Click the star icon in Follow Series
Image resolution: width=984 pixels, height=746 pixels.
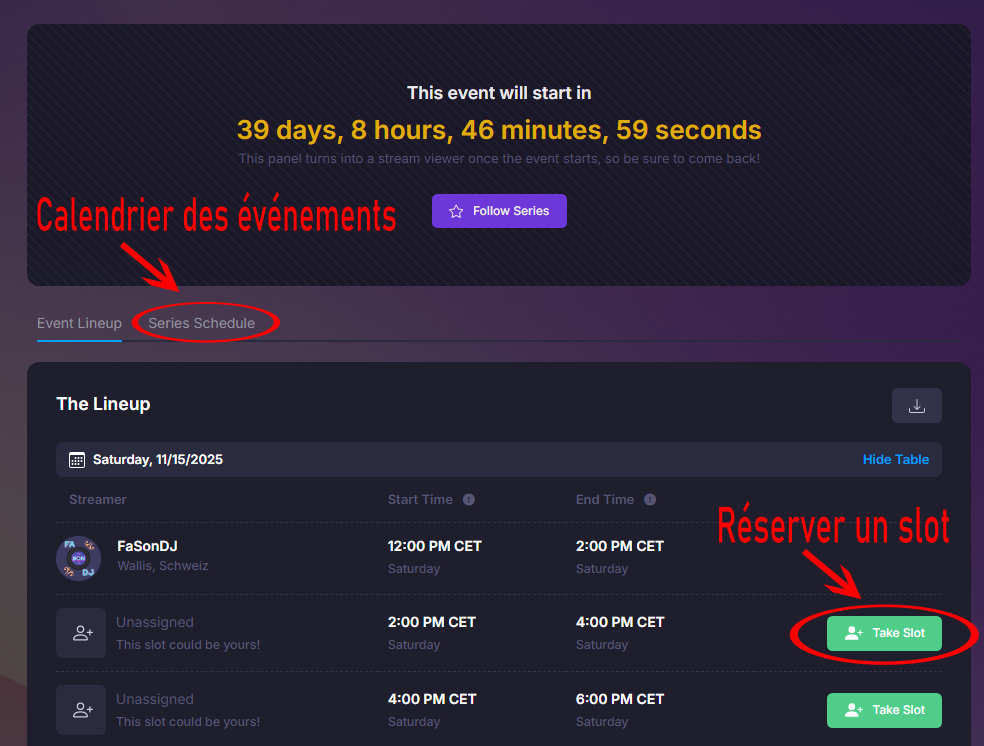click(x=456, y=211)
